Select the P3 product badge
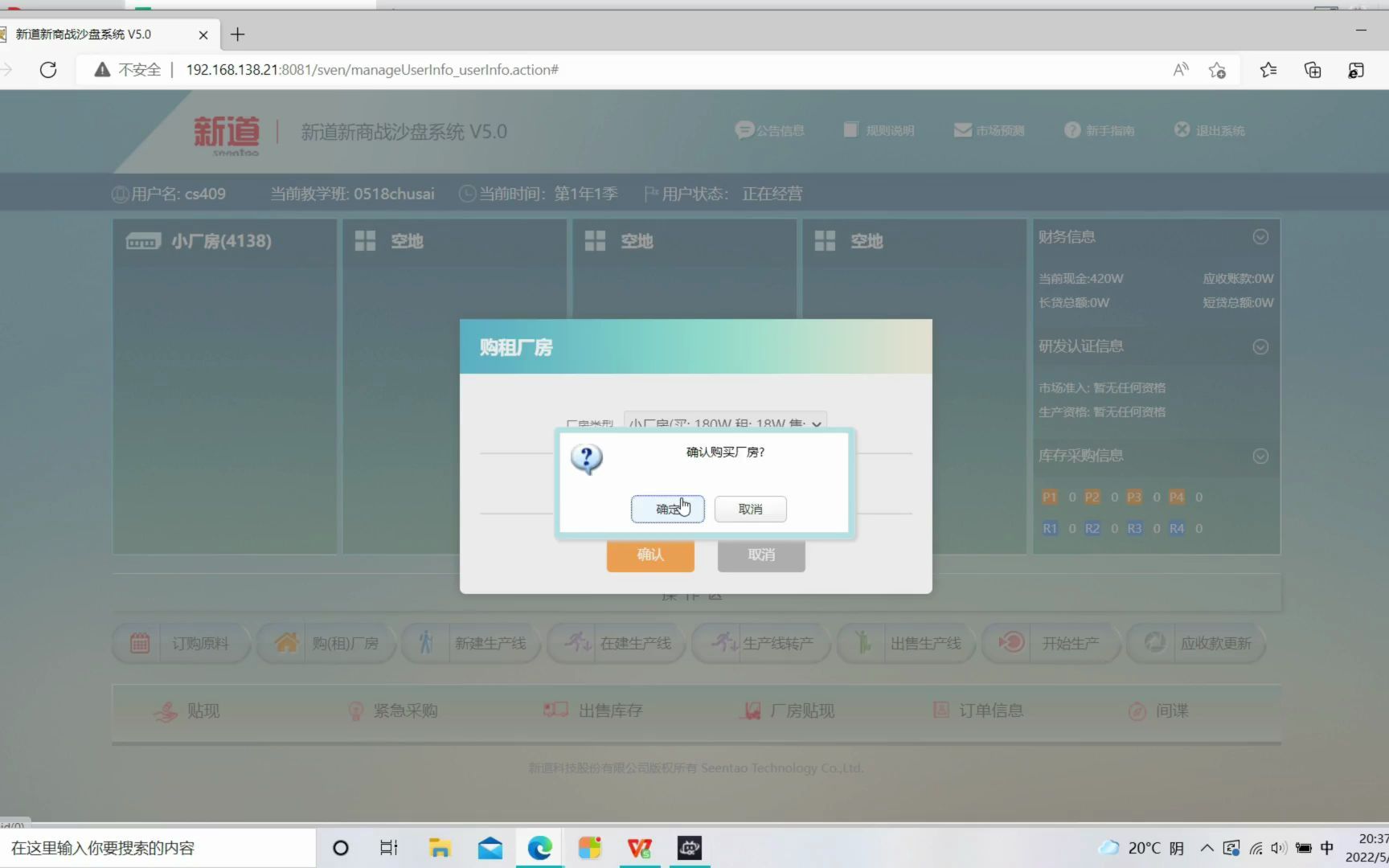 coord(1134,497)
